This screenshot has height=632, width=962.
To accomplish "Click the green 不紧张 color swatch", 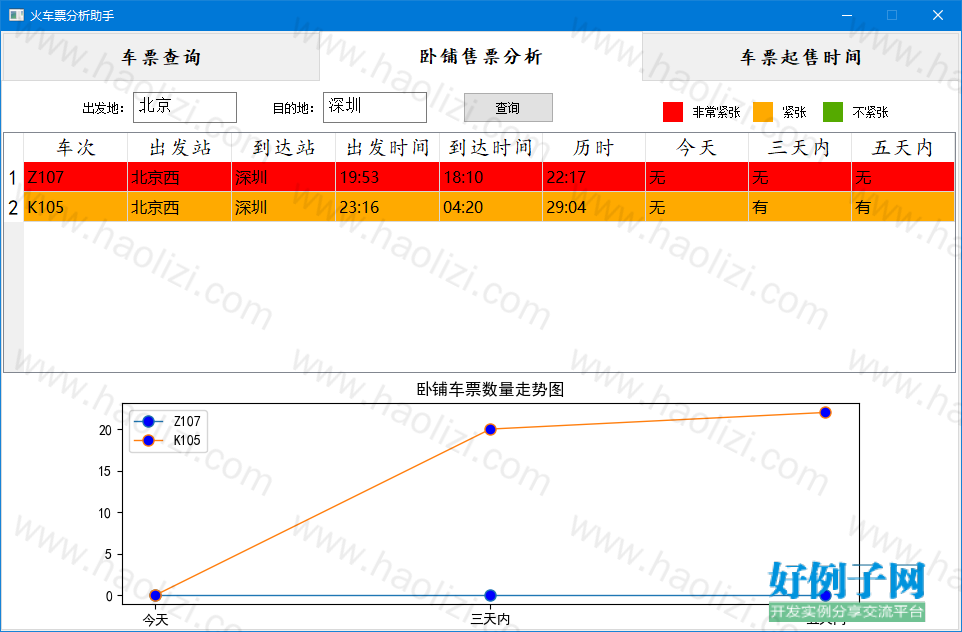I will pyautogui.click(x=833, y=112).
